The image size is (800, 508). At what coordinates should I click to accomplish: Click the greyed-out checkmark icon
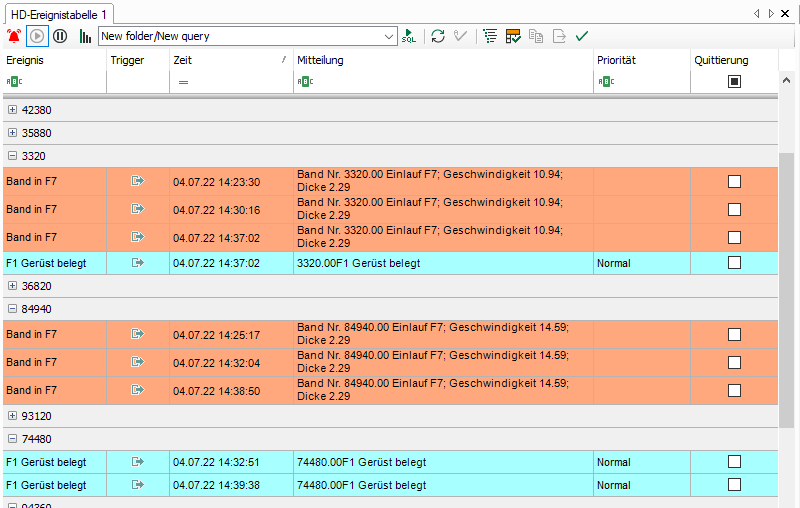460,36
